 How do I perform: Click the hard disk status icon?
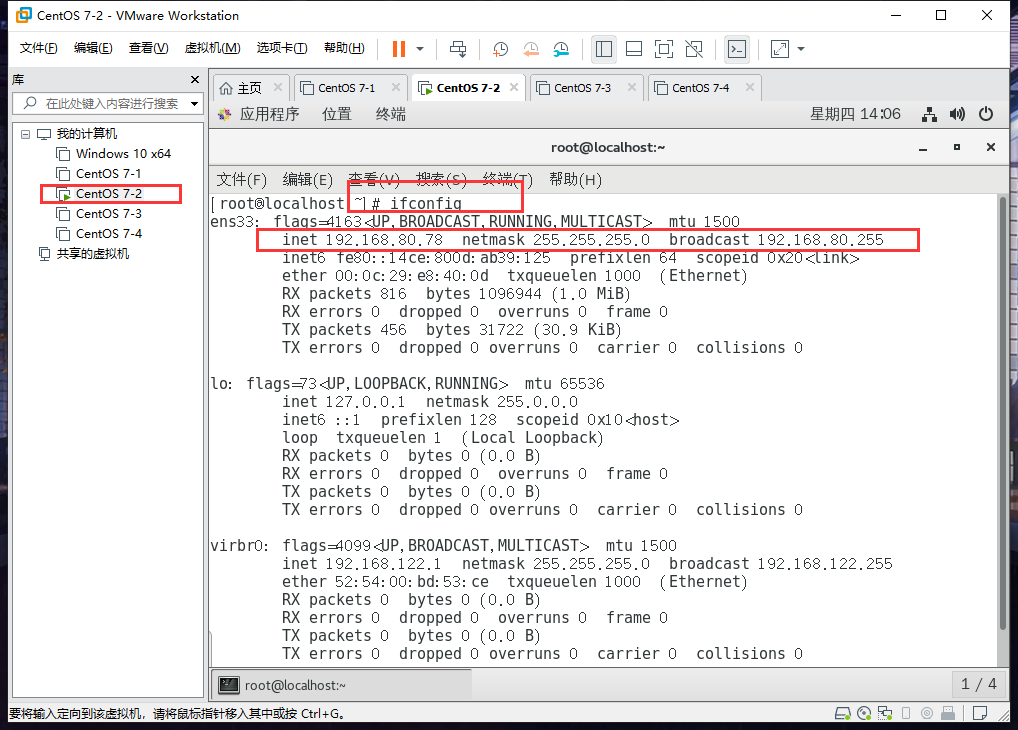pos(843,713)
